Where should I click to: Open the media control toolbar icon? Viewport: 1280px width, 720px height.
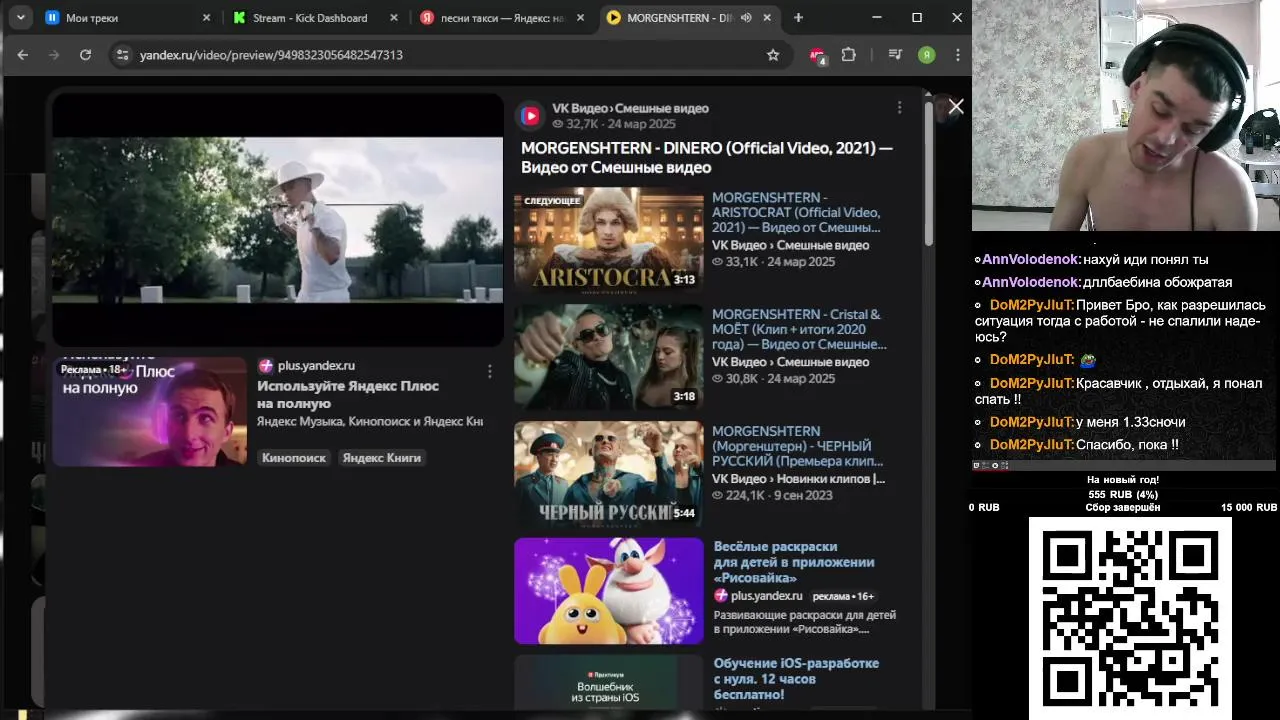[895, 55]
